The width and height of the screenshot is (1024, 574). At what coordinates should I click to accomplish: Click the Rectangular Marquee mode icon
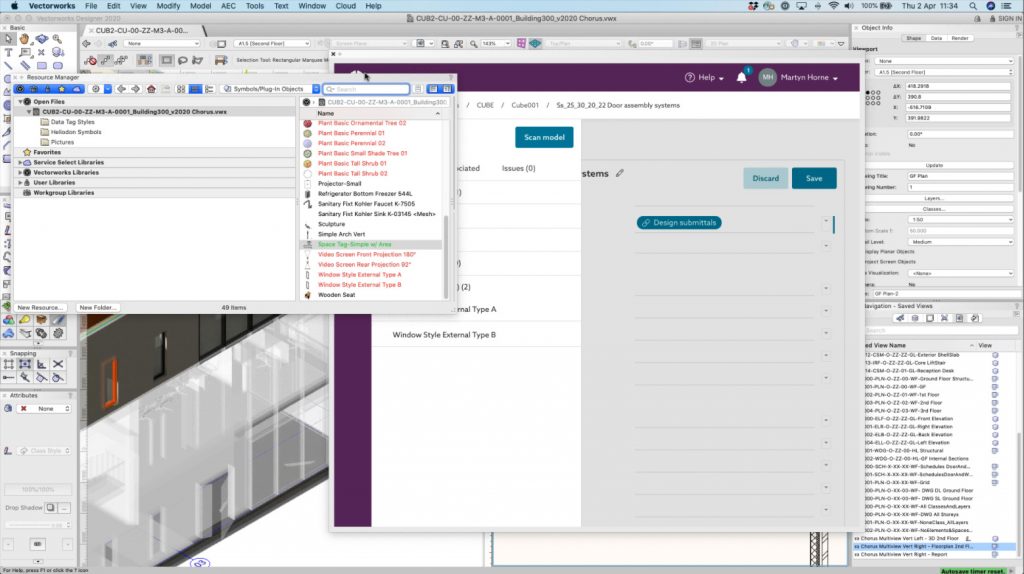[167, 60]
